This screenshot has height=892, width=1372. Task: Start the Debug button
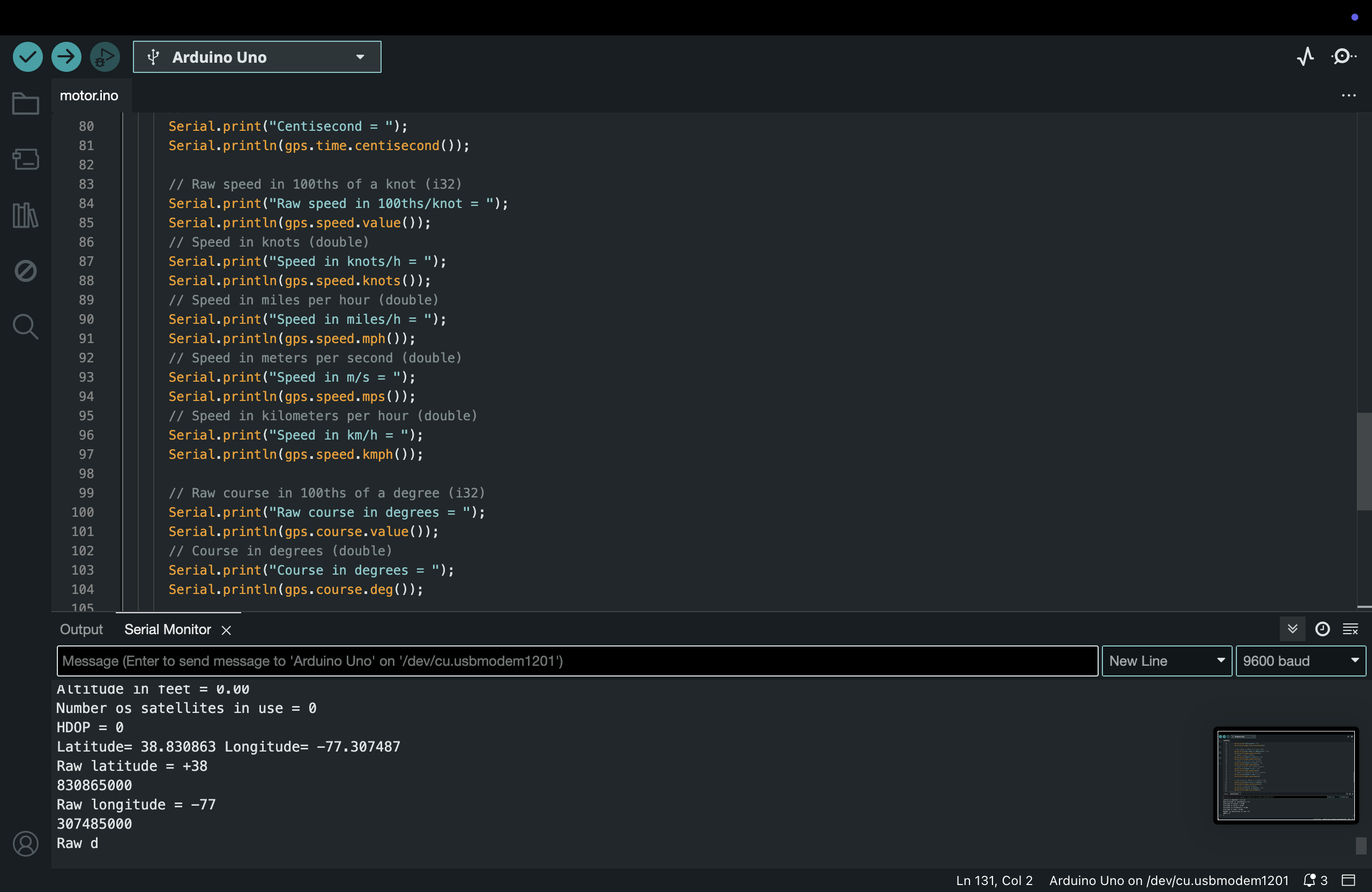click(x=105, y=56)
